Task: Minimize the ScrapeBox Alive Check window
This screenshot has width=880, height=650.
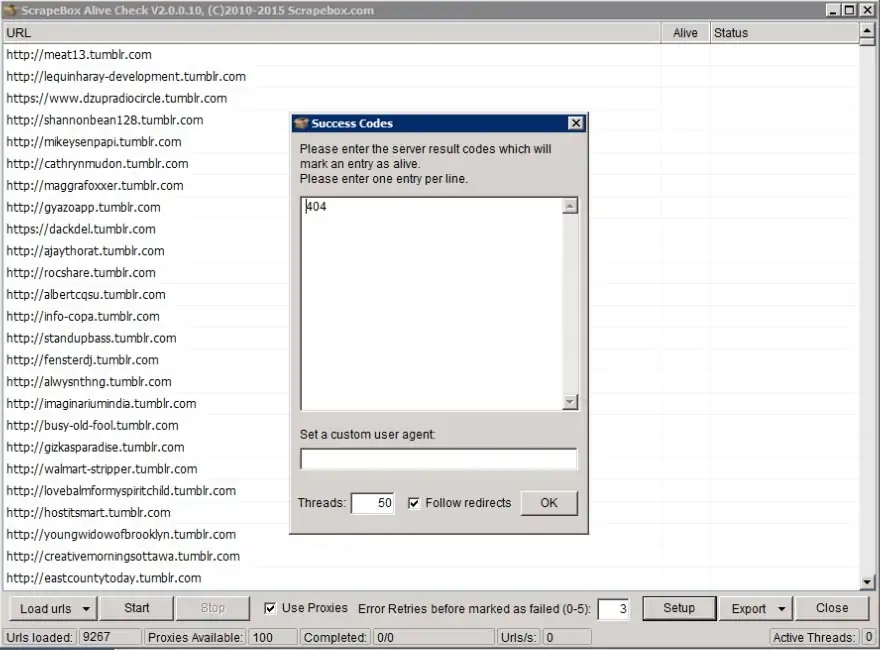Action: coord(833,10)
